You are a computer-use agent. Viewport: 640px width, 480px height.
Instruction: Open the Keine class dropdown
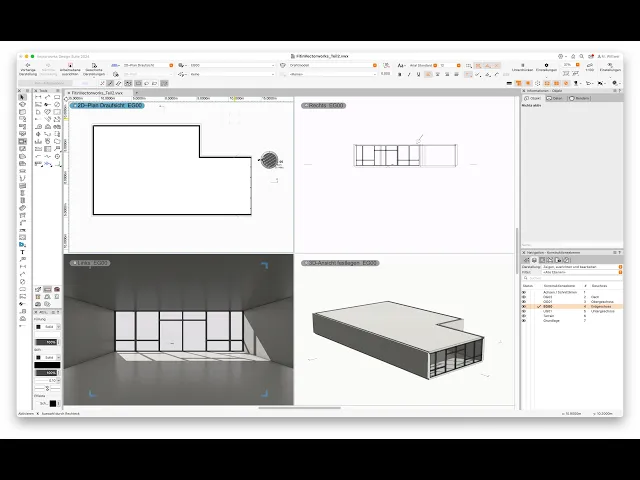click(x=232, y=74)
